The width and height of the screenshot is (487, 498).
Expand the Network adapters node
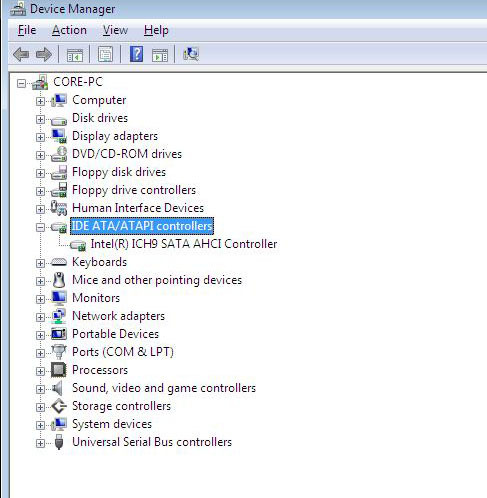coord(40,317)
